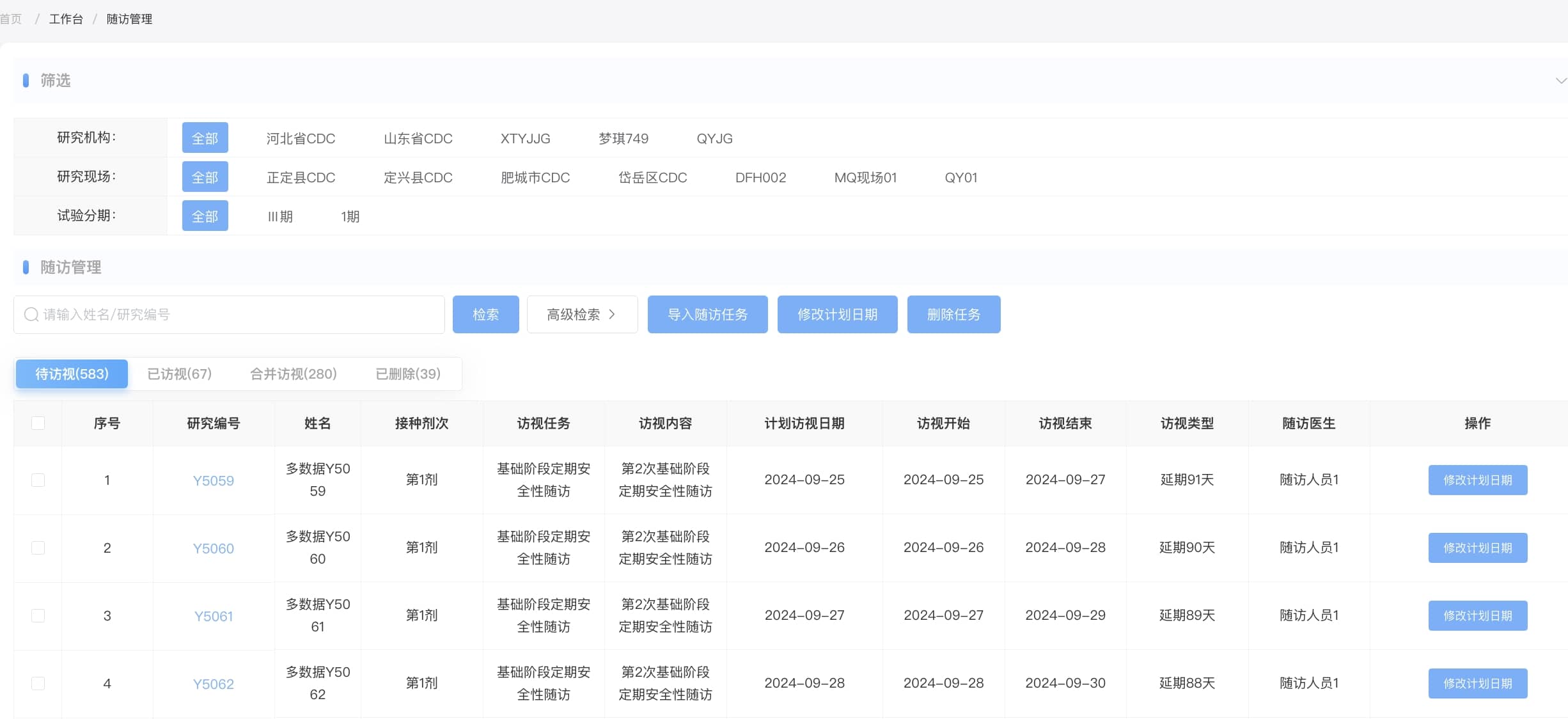Switch to 待访视(583) tab

[72, 374]
